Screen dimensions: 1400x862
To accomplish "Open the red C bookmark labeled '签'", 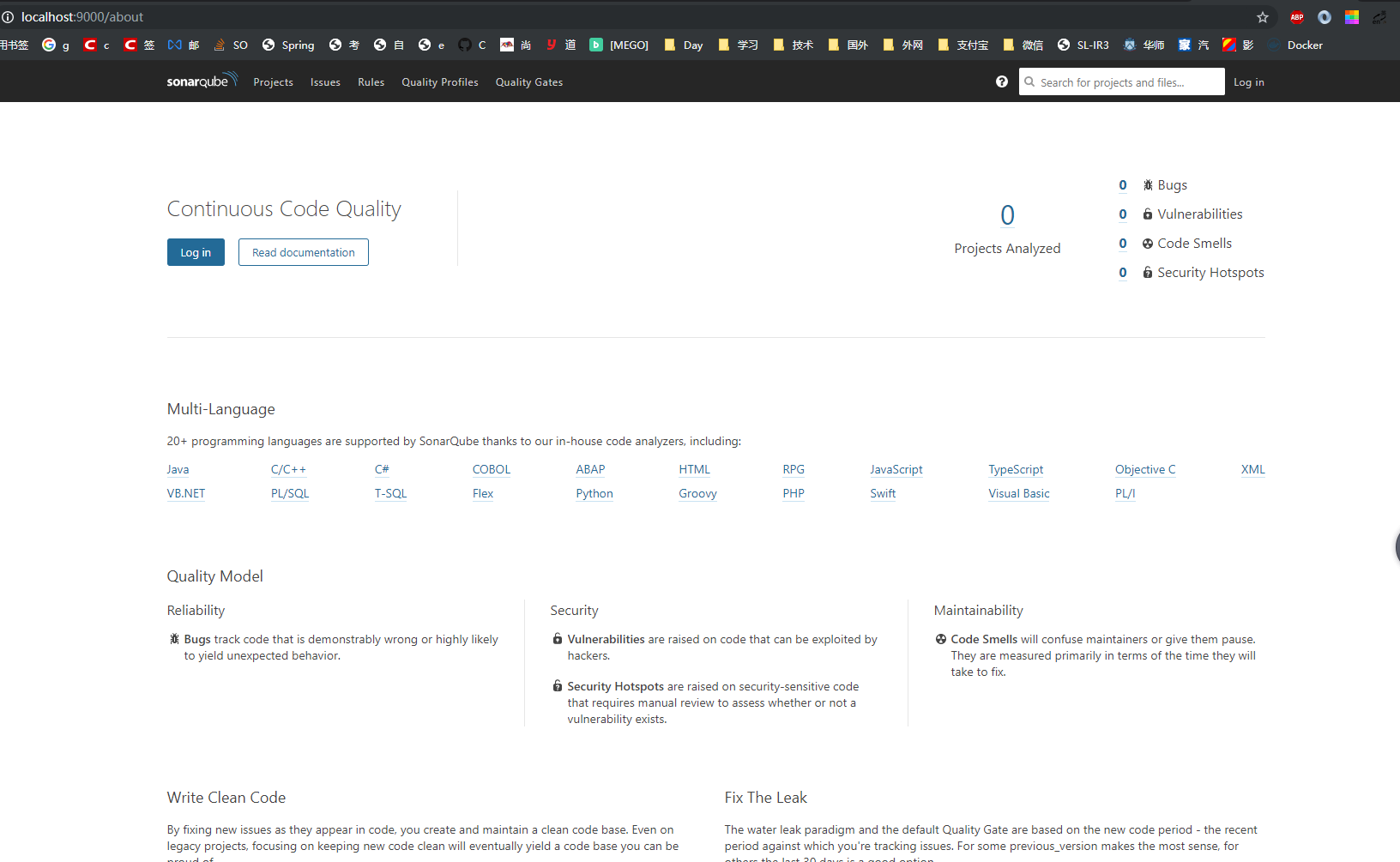I will point(139,45).
